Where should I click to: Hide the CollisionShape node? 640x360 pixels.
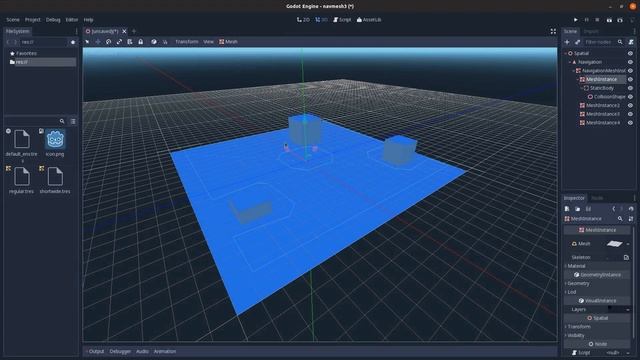(x=630, y=97)
